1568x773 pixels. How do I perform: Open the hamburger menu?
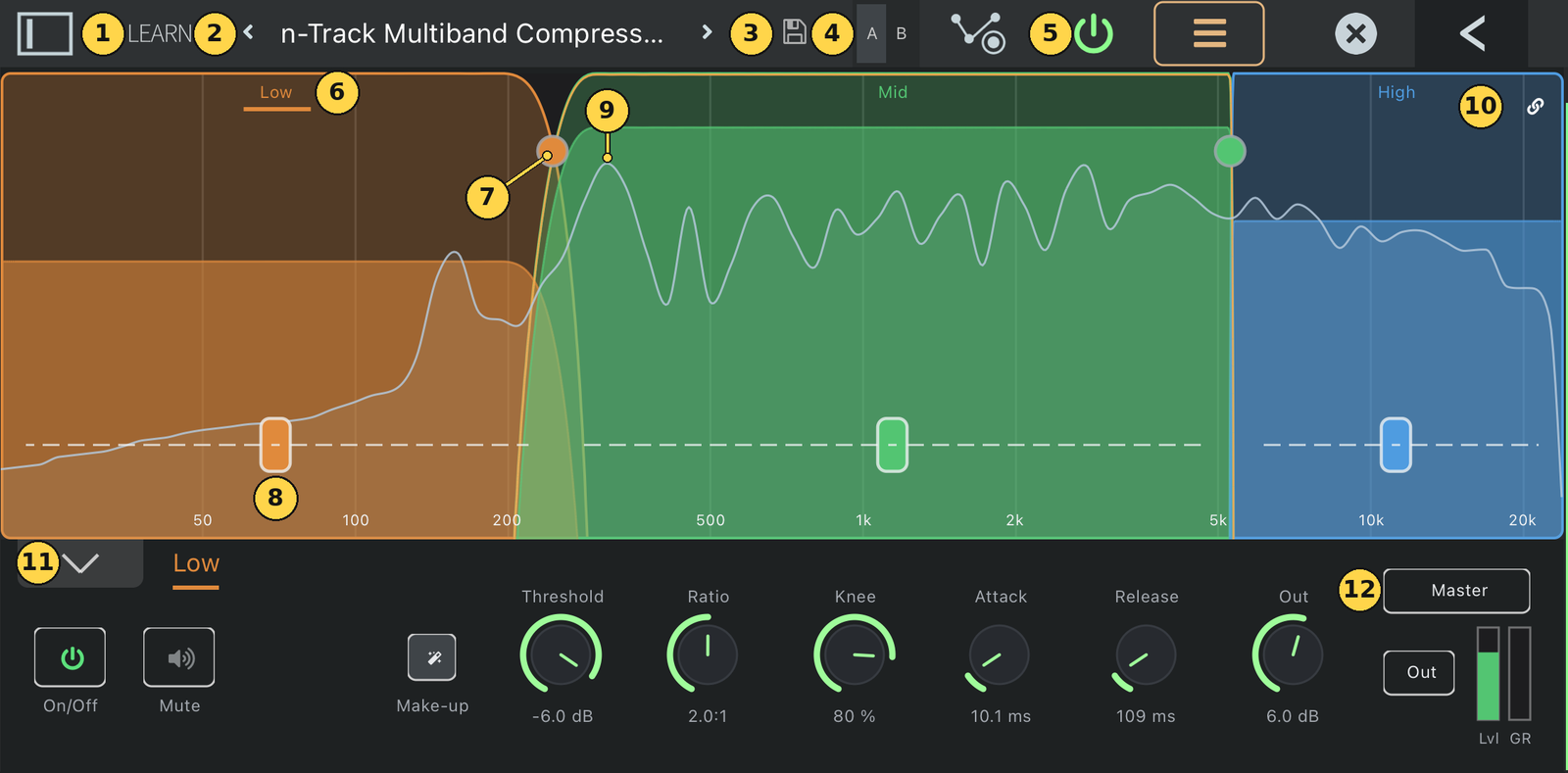coord(1209,33)
